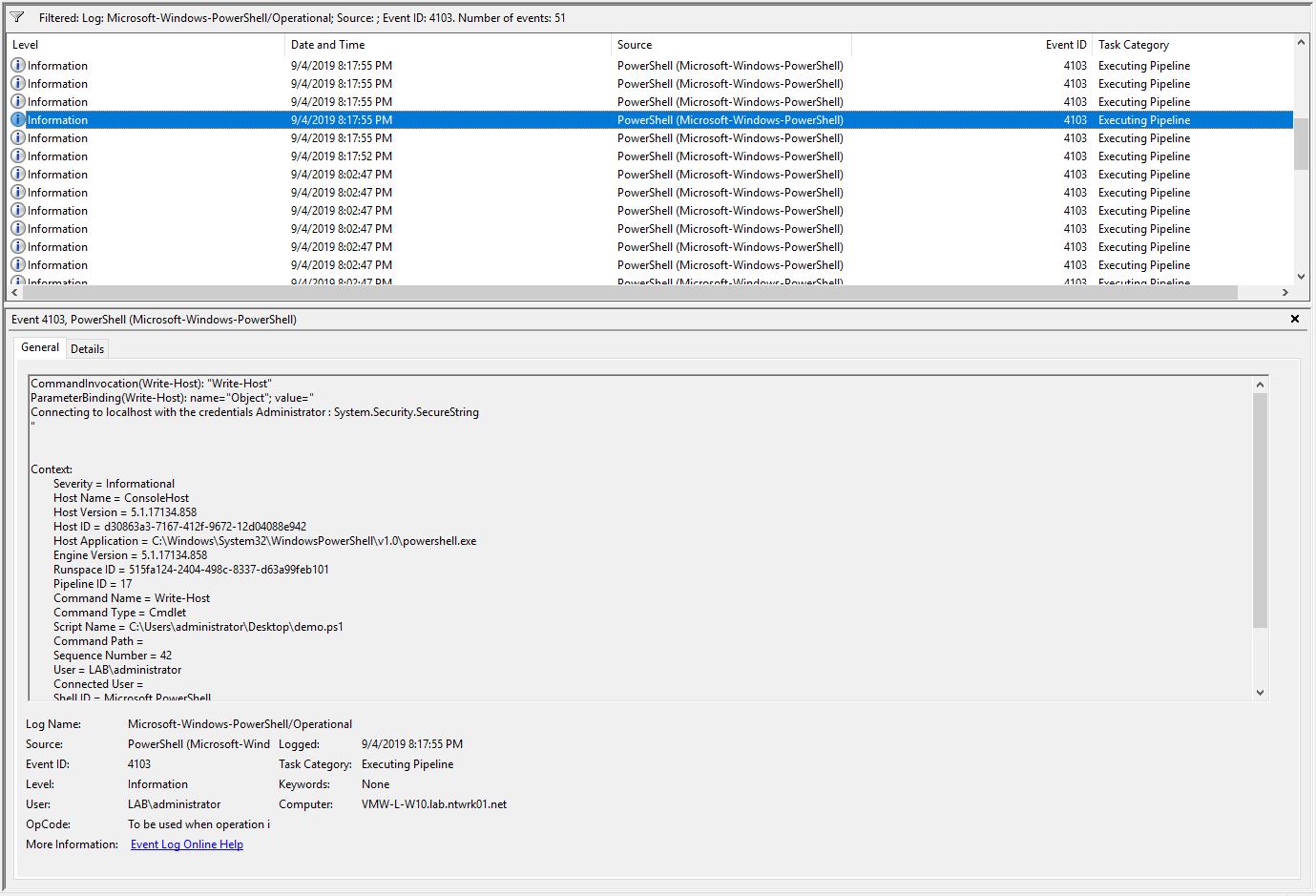
Task: Click the event list scroll-up arrow
Action: pos(1301,43)
